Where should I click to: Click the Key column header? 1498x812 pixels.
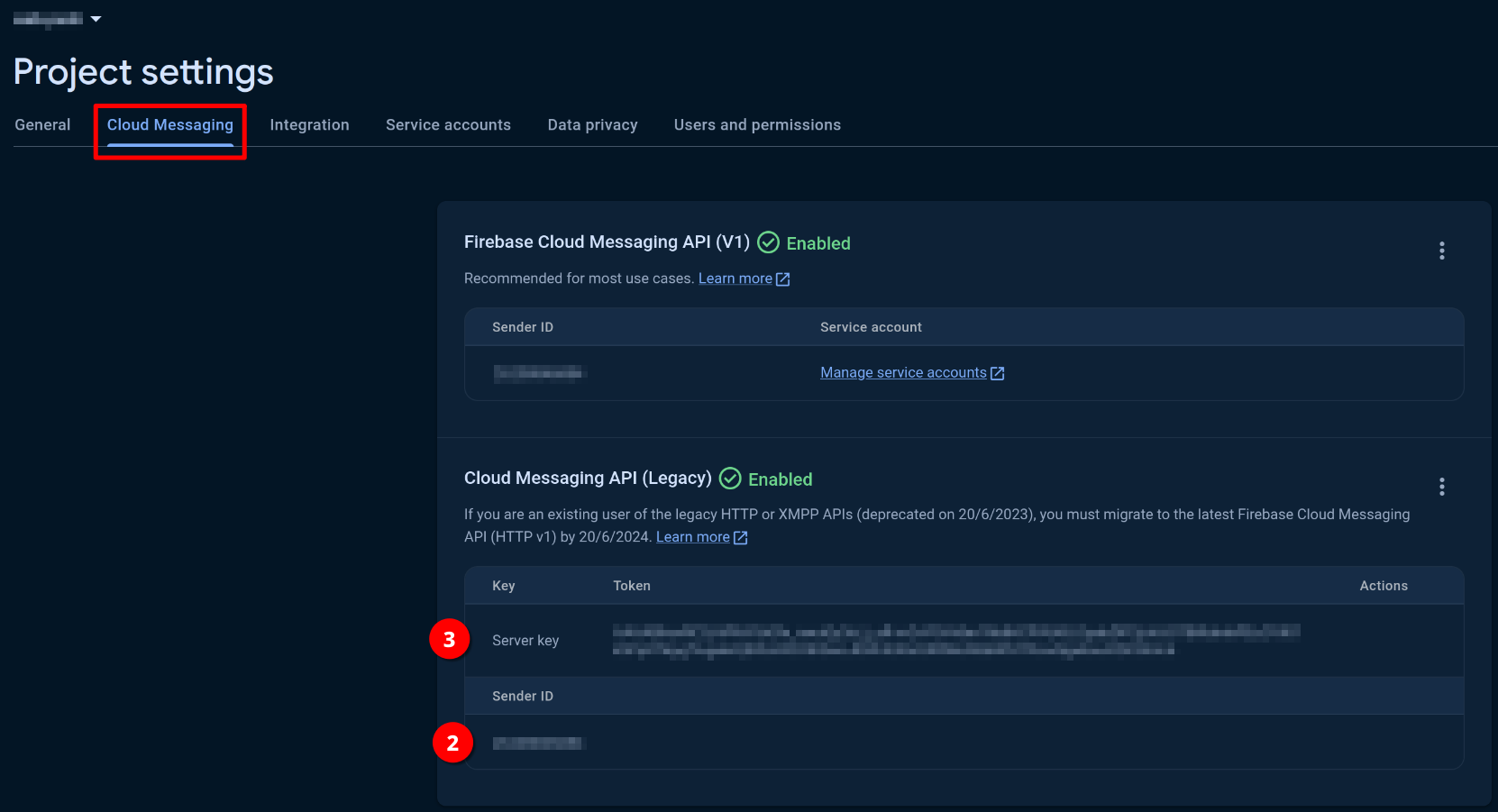click(504, 586)
